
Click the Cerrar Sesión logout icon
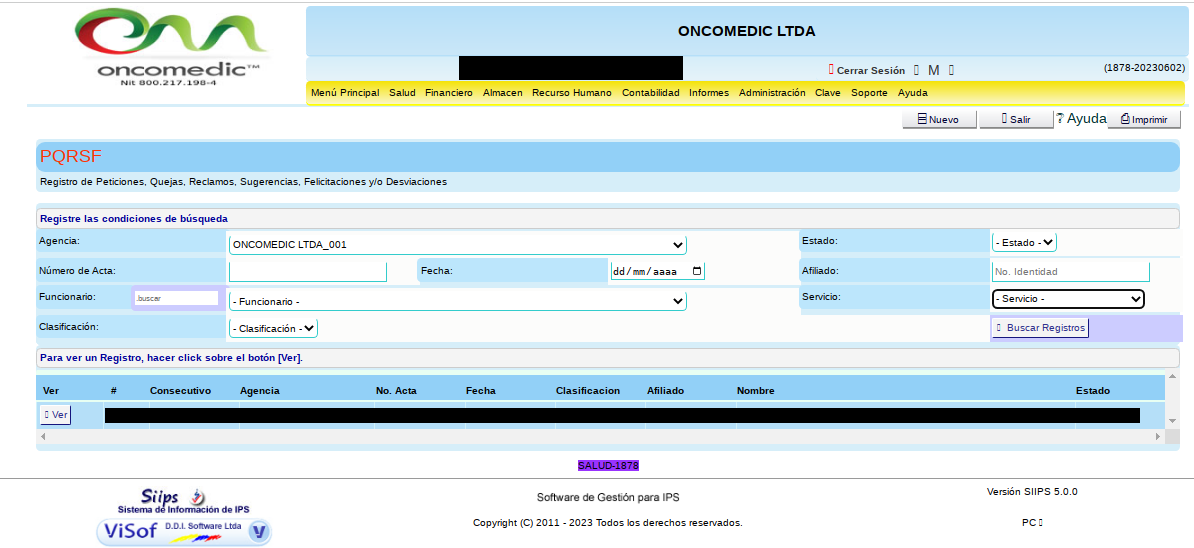[831, 70]
